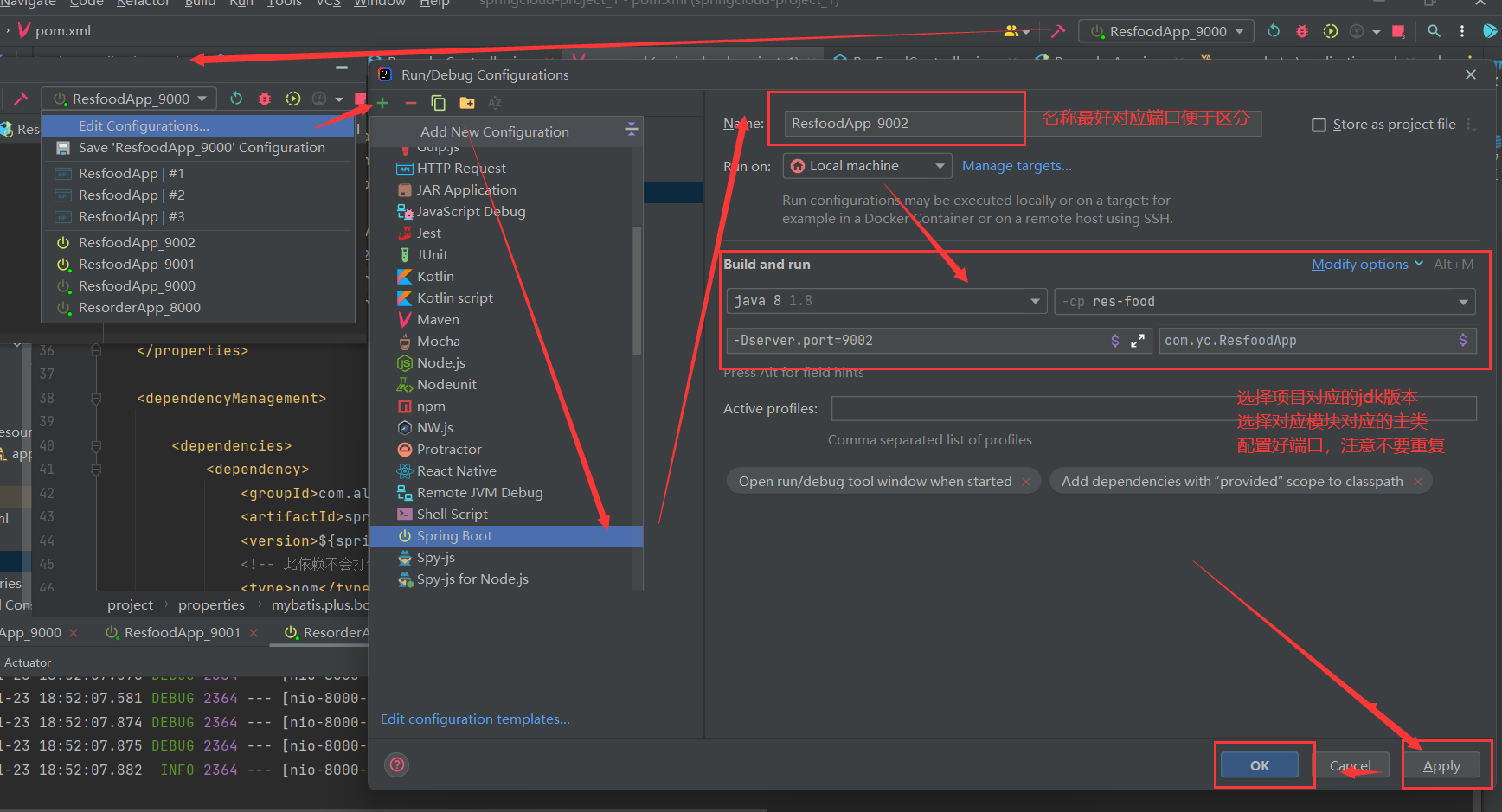Viewport: 1502px width, 812px height.
Task: Click the Copy Configuration icon in dialog toolbar
Action: pos(439,104)
